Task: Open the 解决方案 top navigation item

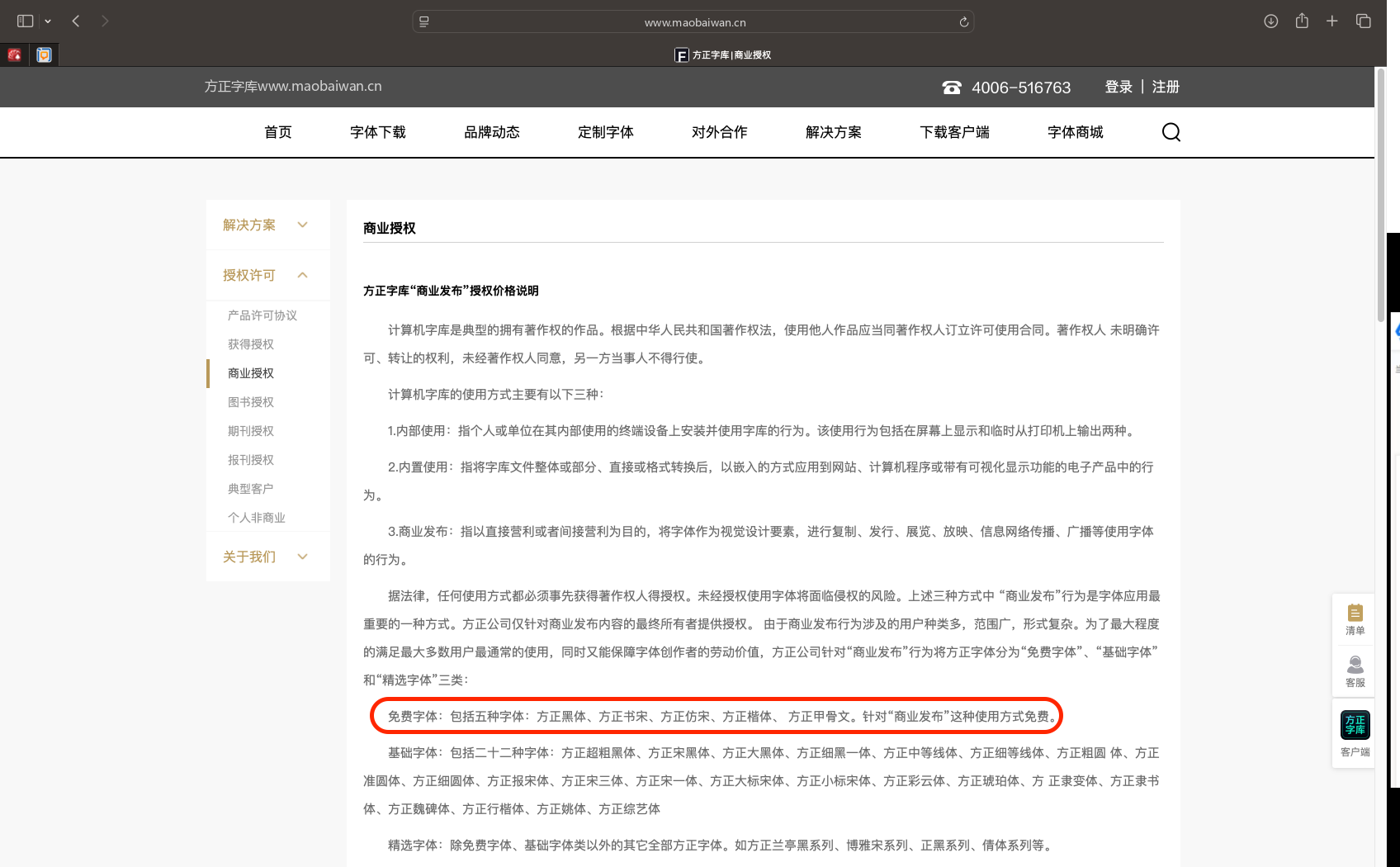Action: [834, 132]
